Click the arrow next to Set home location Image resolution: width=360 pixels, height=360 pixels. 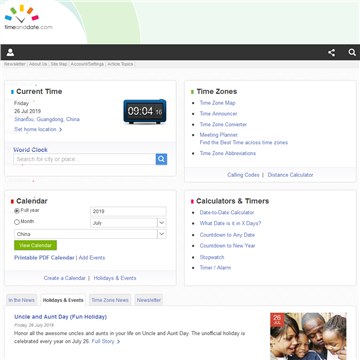click(x=60, y=130)
